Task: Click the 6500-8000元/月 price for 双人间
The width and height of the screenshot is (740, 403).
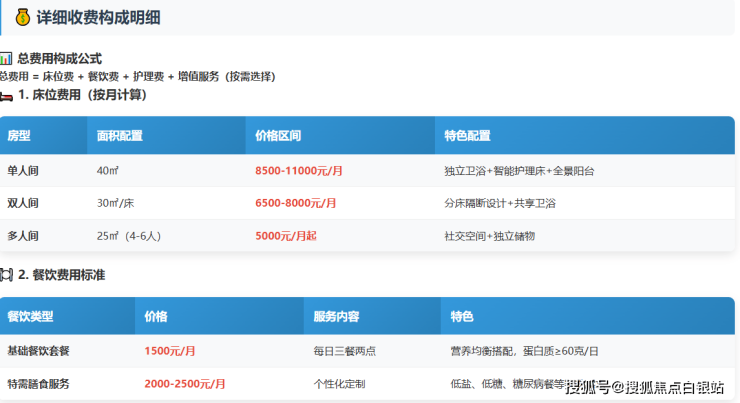Action: 296,203
